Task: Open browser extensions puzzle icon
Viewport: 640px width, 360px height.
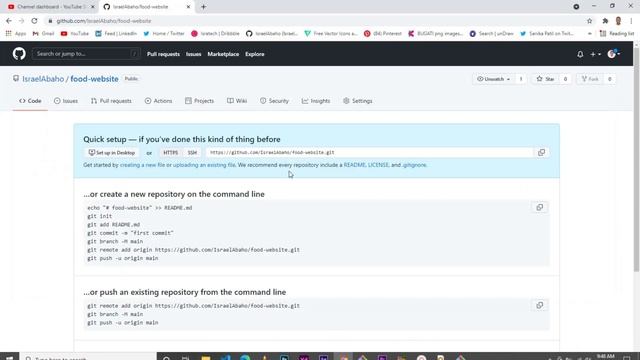Action: (x=605, y=21)
